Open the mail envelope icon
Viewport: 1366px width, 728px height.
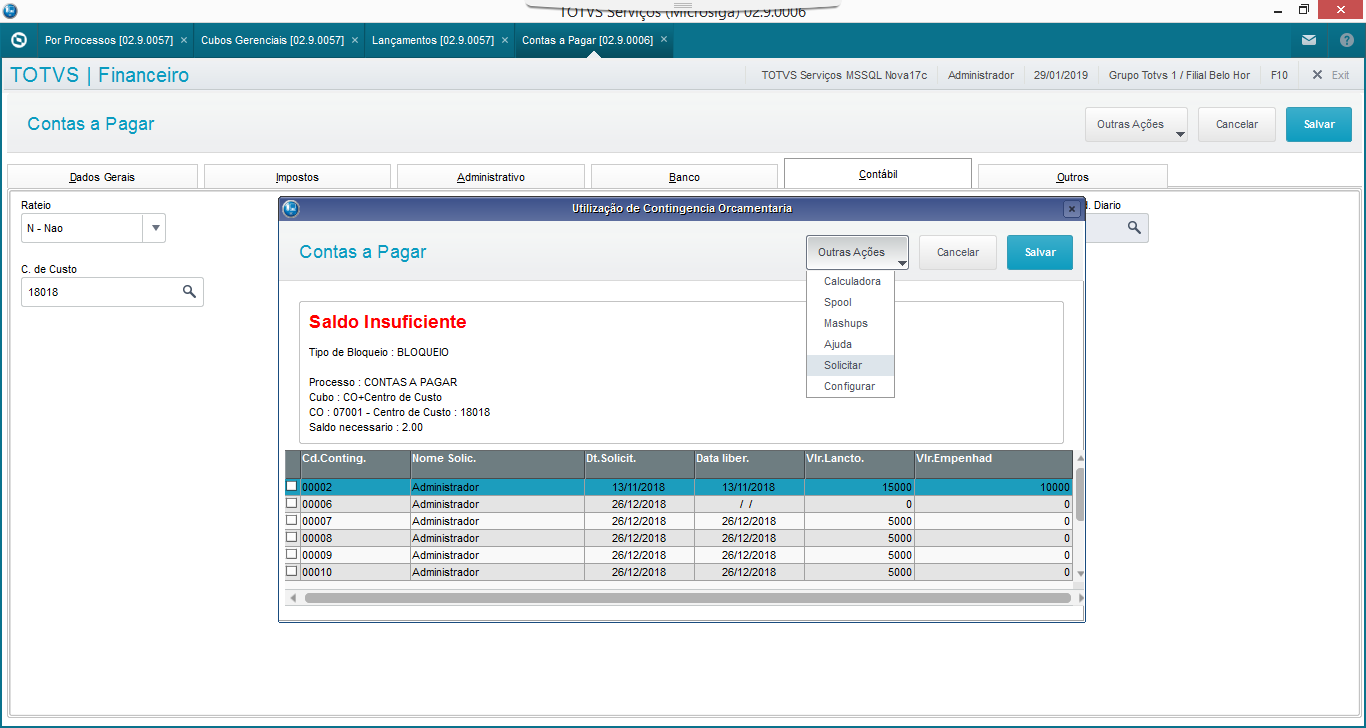click(x=1309, y=40)
